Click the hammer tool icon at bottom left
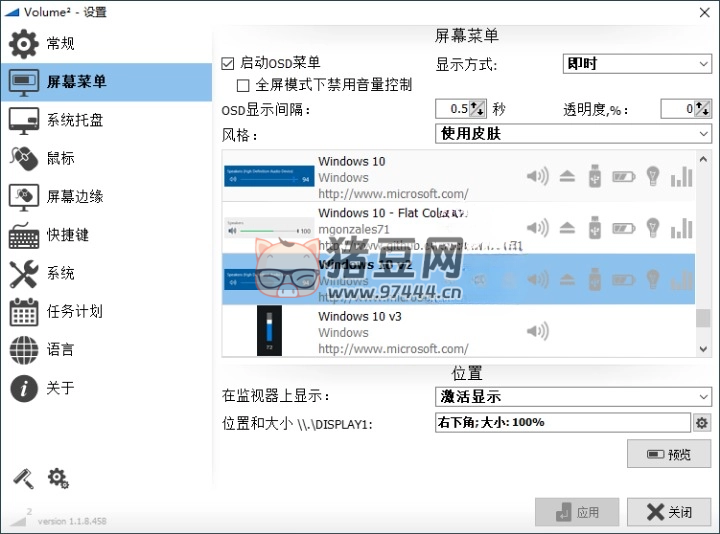Image resolution: width=720 pixels, height=534 pixels. coord(23,479)
